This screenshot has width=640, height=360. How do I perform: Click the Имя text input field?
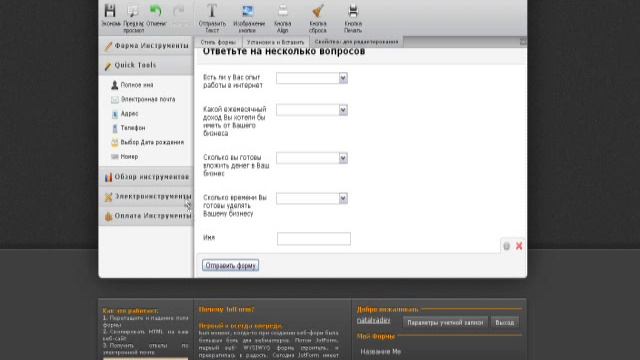[313, 239]
